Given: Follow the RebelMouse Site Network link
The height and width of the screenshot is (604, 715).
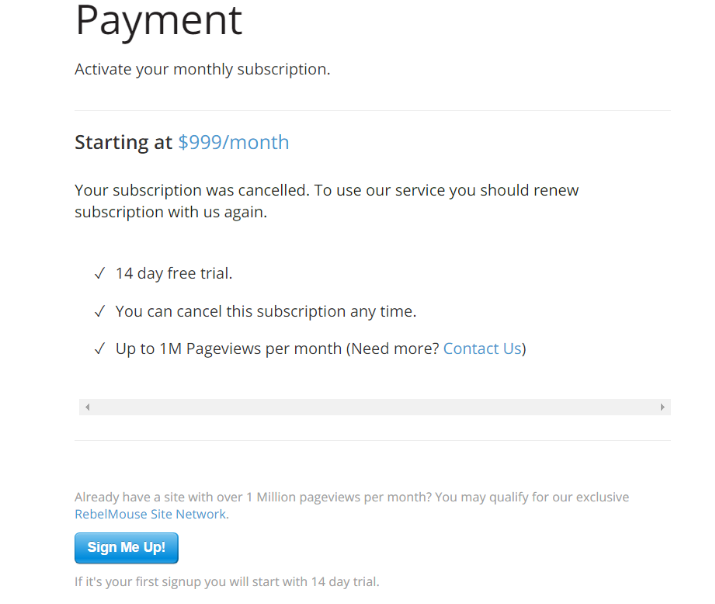Looking at the screenshot, I should click(151, 514).
